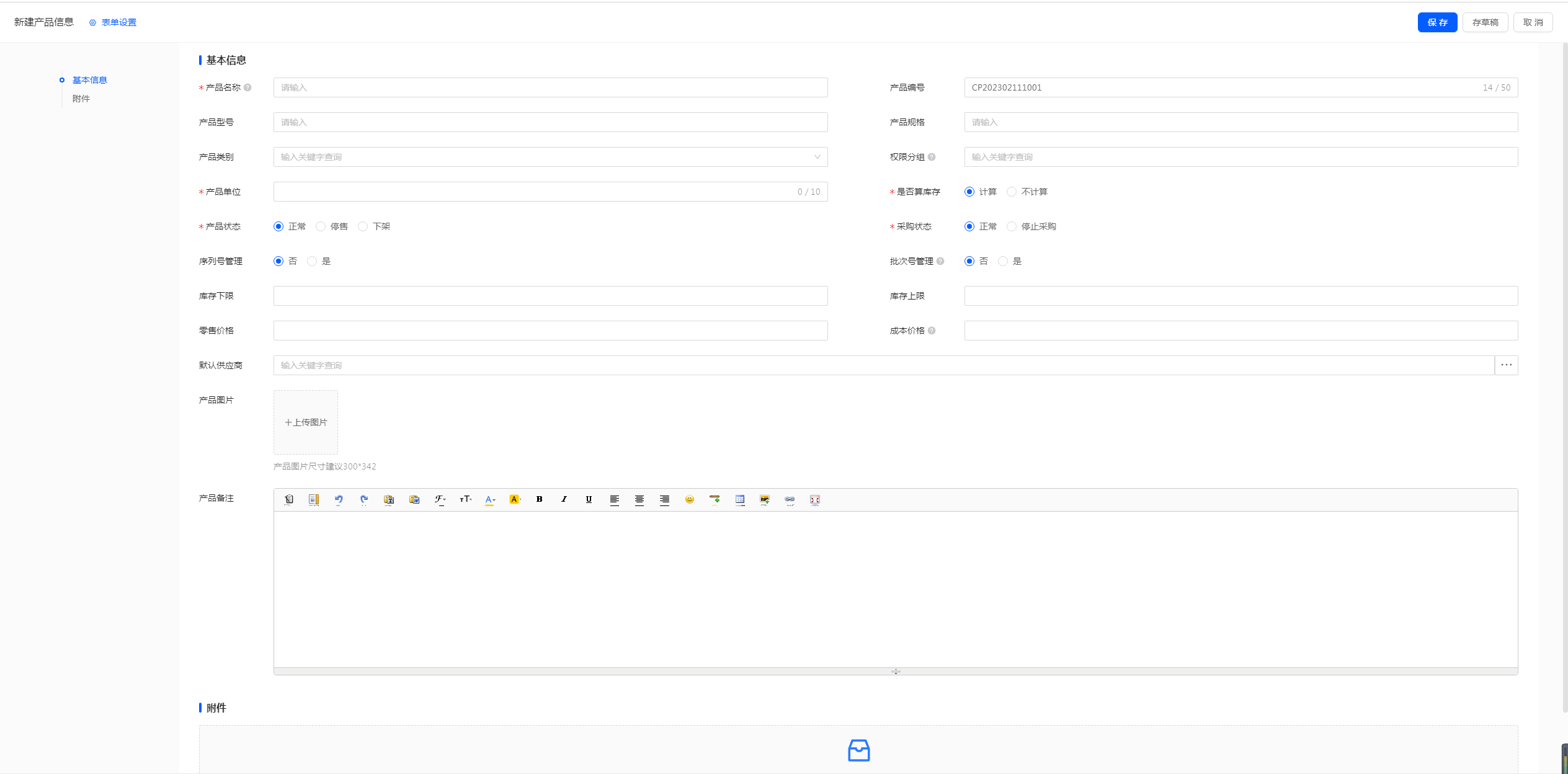This screenshot has width=1568, height=774.
Task: Insert emoticon via smiley icon
Action: tap(690, 499)
